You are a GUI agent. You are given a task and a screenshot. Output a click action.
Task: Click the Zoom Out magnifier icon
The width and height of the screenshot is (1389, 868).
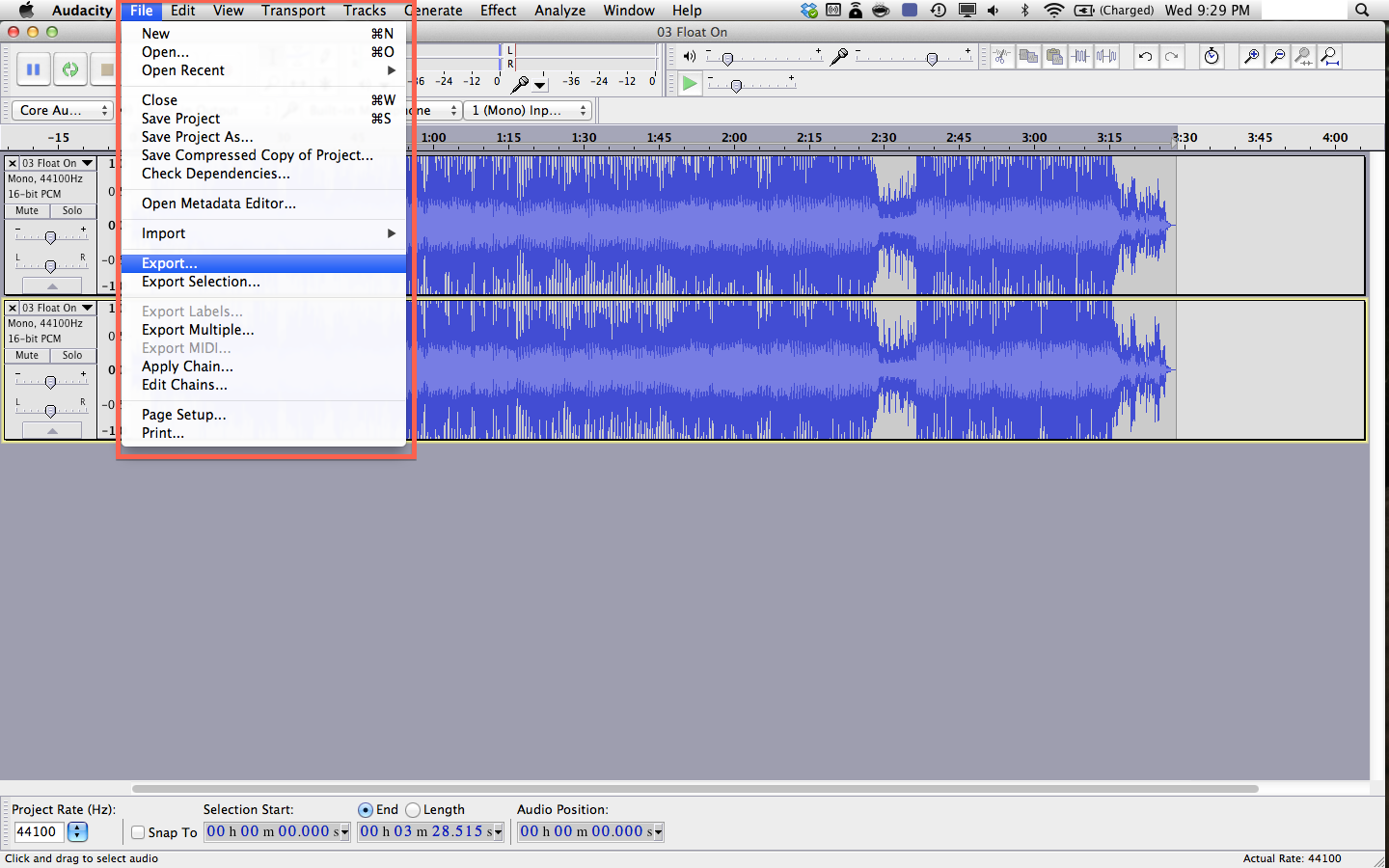[1277, 57]
